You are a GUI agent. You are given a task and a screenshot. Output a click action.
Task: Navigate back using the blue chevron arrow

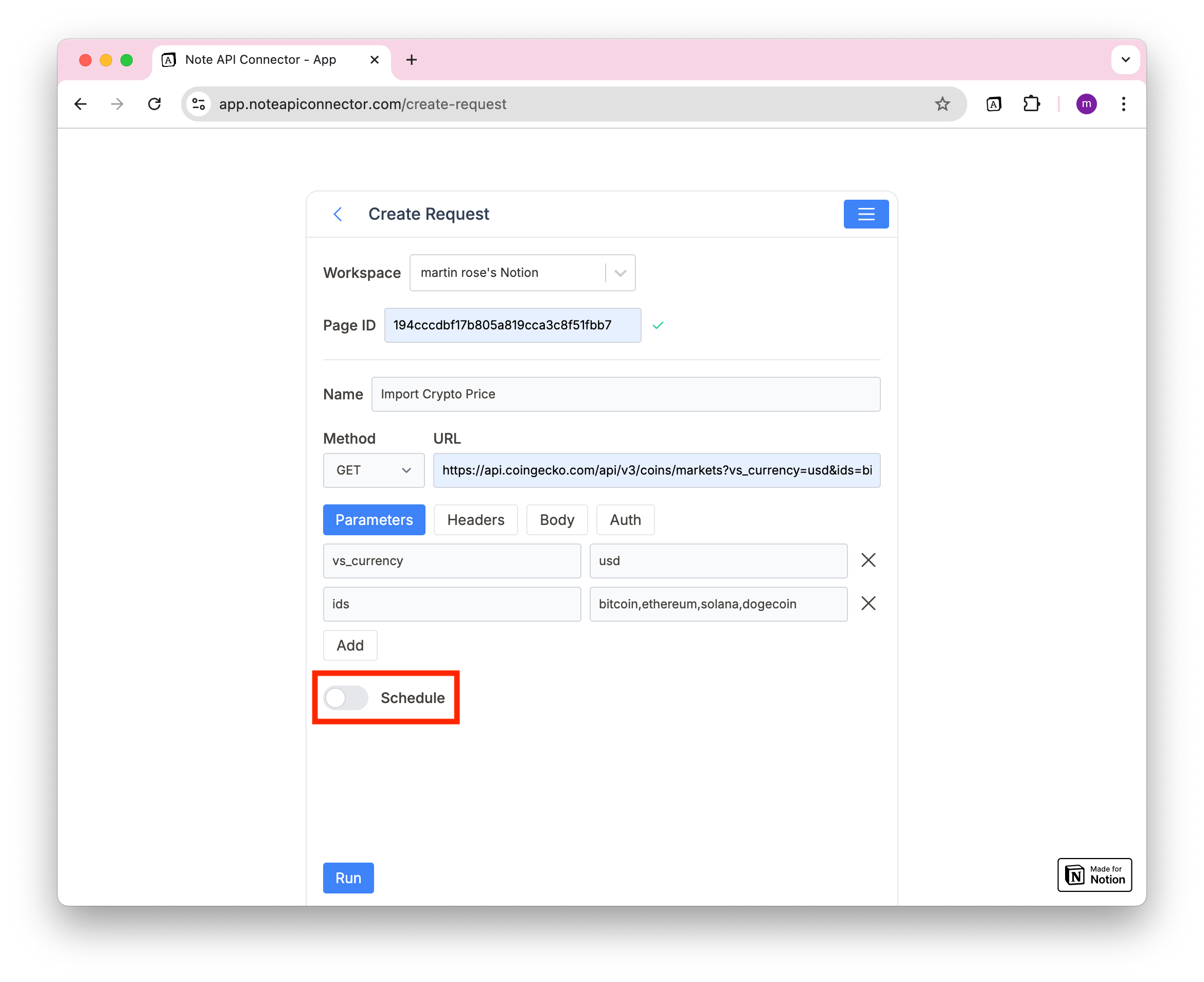(338, 214)
